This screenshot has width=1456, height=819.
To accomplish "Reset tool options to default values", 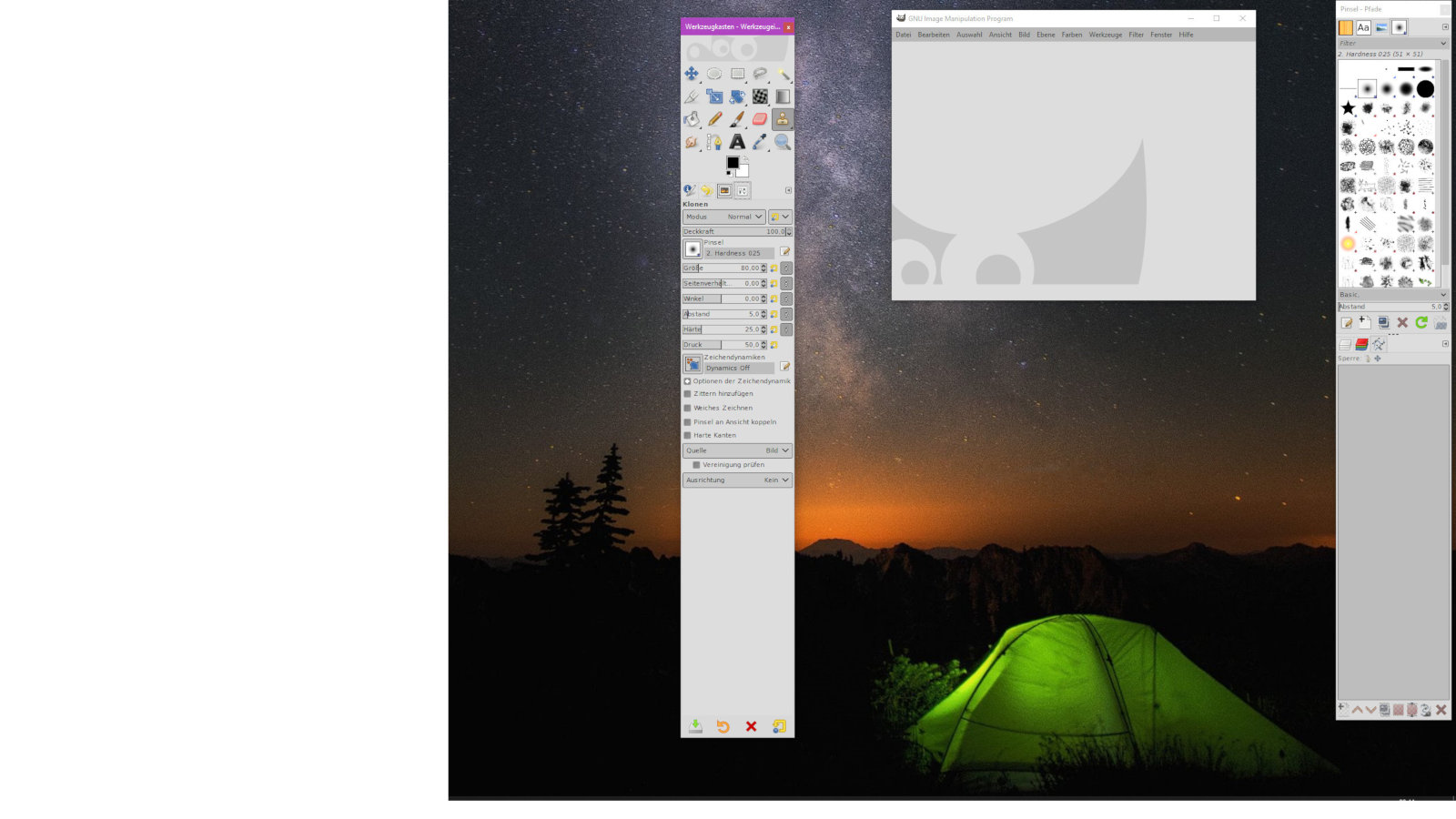I will tap(779, 726).
